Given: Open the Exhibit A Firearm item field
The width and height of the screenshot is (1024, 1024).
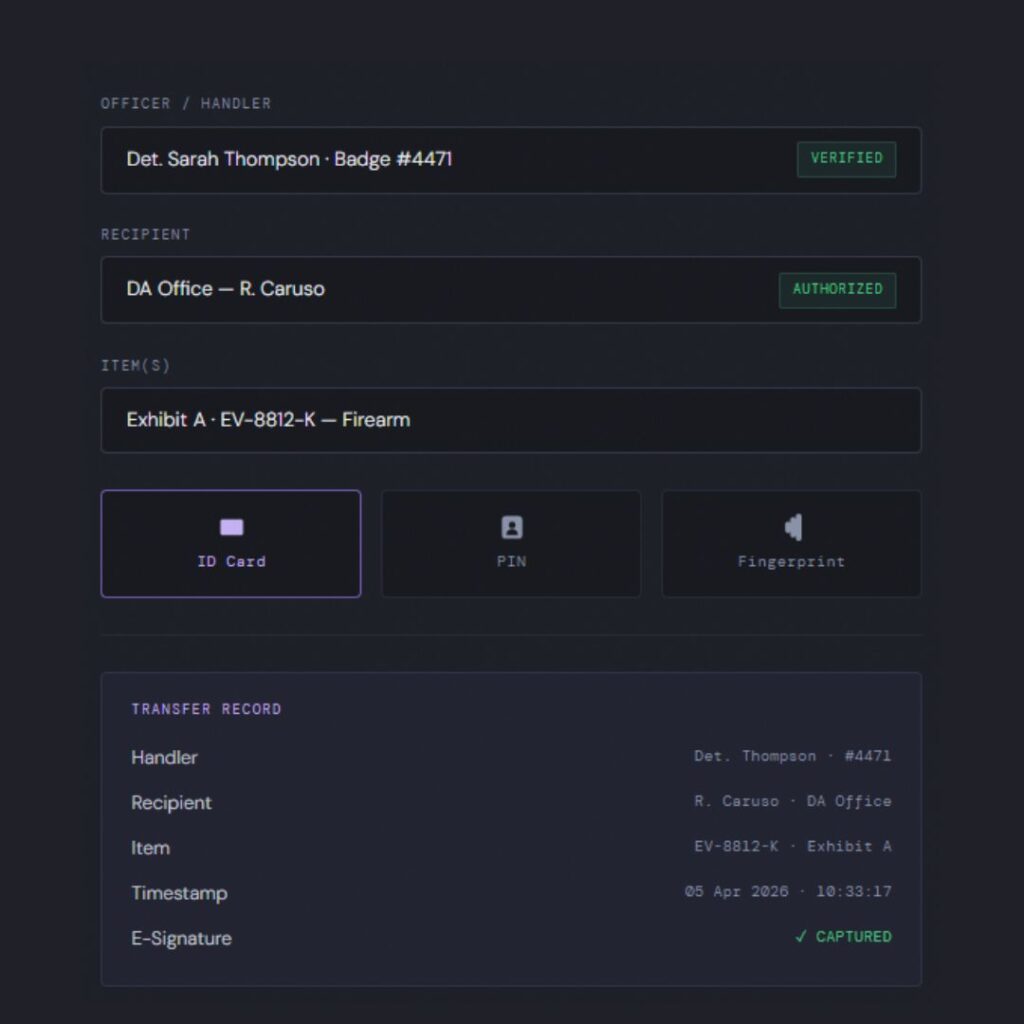Looking at the screenshot, I should (268, 420).
